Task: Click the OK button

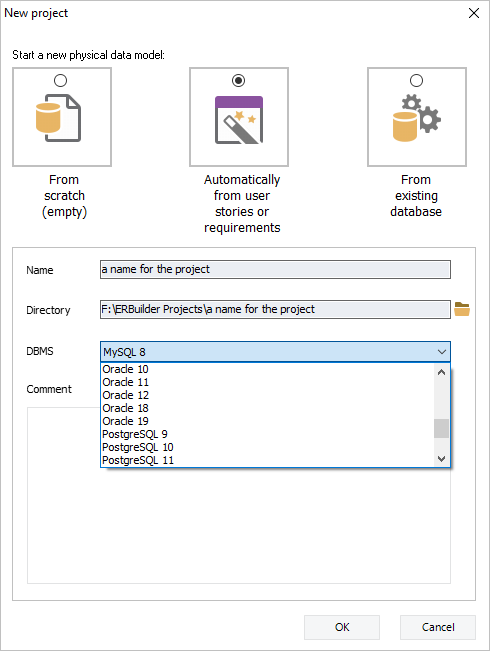Action: click(342, 627)
